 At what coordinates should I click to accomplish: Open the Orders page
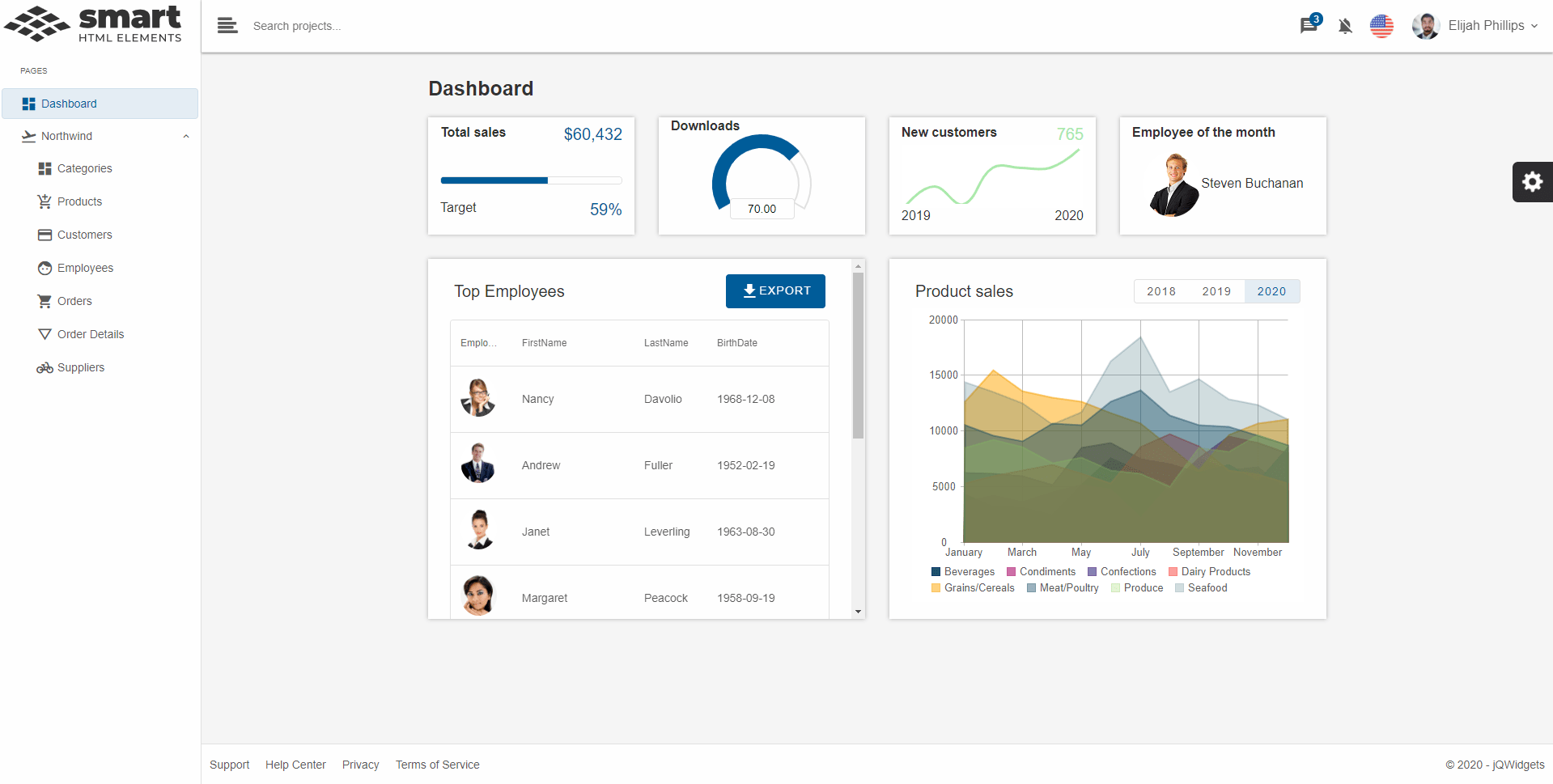tap(74, 301)
